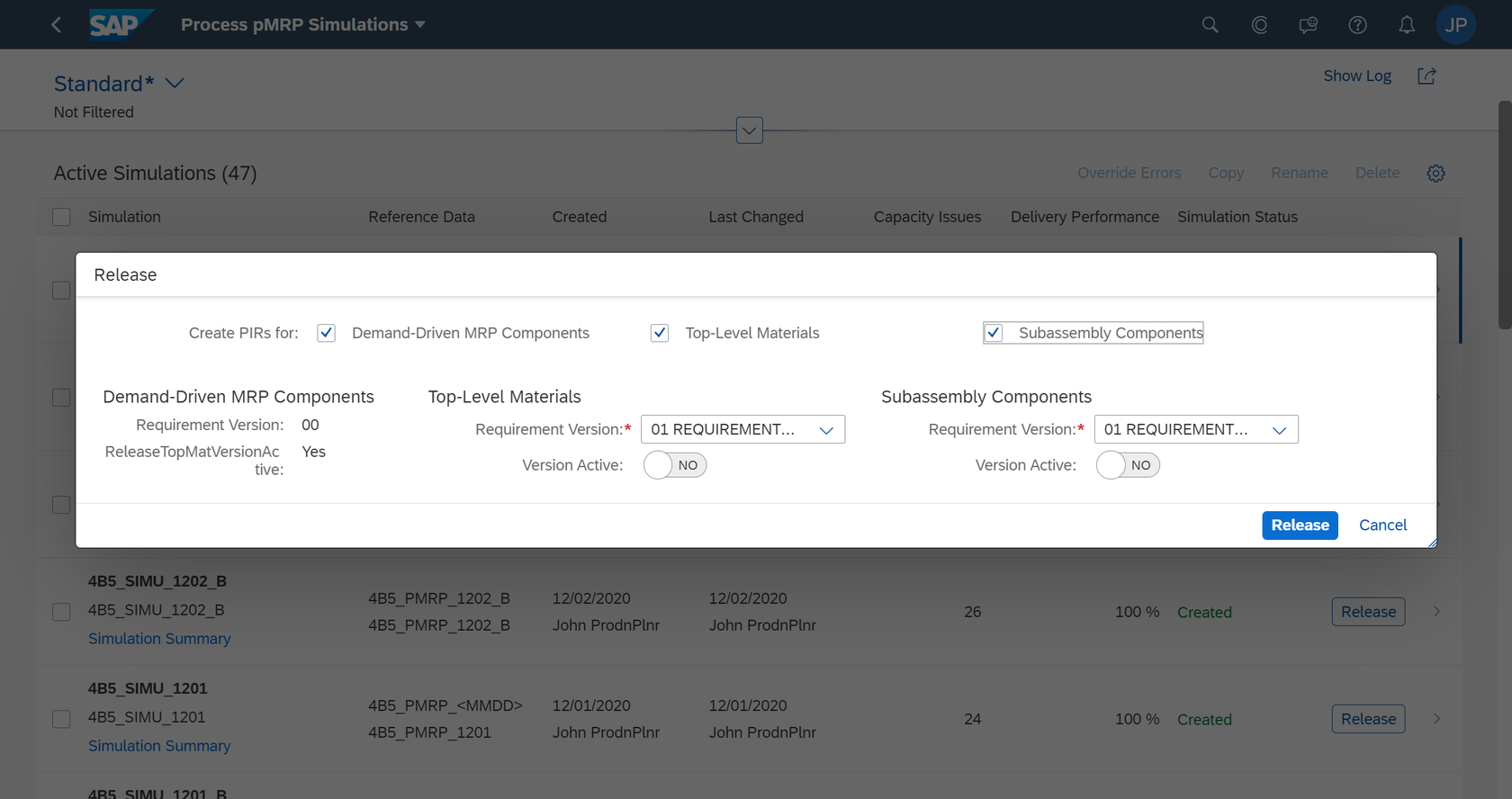The height and width of the screenshot is (799, 1512).
Task: Click the page vertical scrollbar
Action: 1505,216
